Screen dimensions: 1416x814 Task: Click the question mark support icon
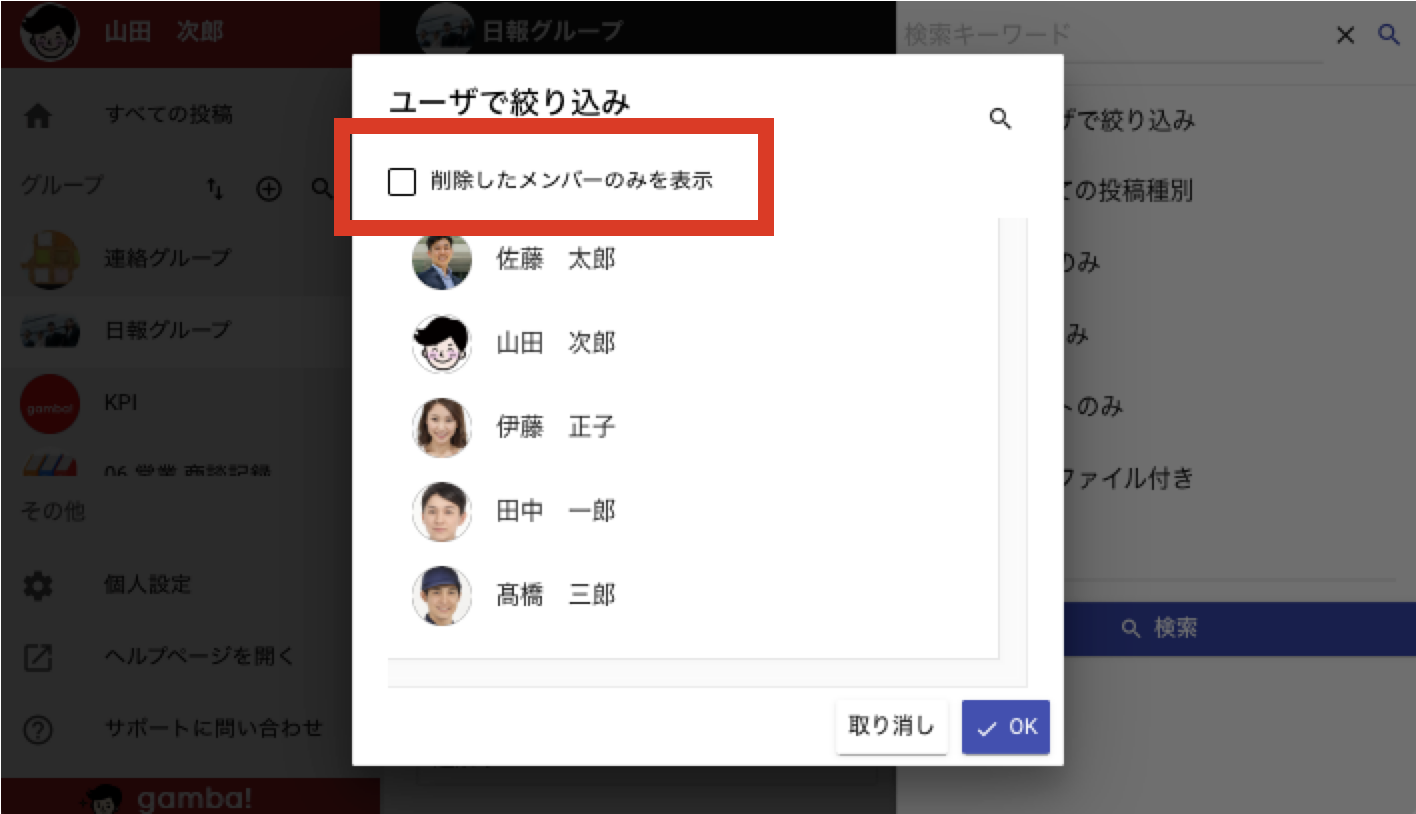(x=37, y=730)
